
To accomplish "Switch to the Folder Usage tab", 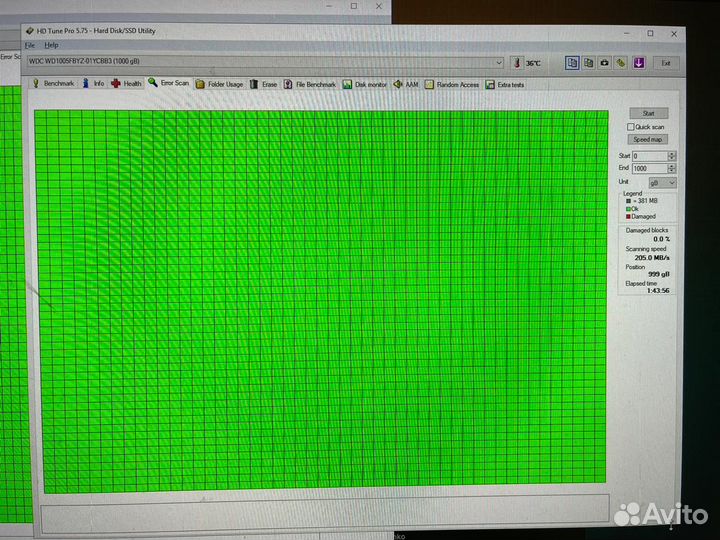I will 219,84.
